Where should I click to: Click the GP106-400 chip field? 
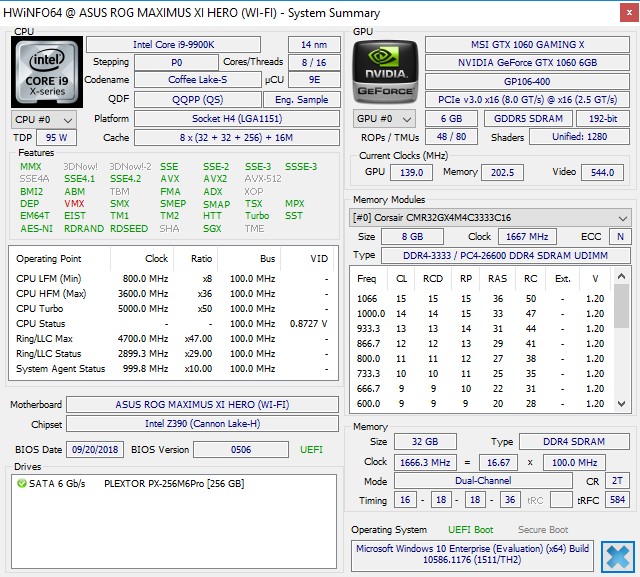click(x=527, y=82)
